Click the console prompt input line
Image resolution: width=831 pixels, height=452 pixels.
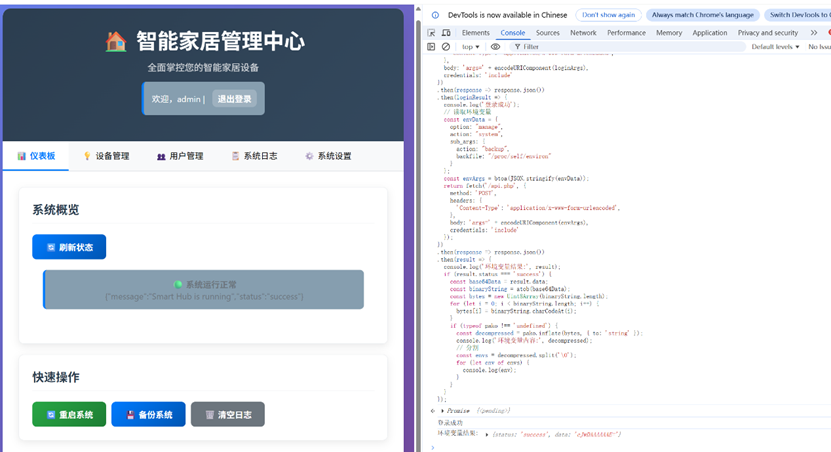tap(631, 448)
